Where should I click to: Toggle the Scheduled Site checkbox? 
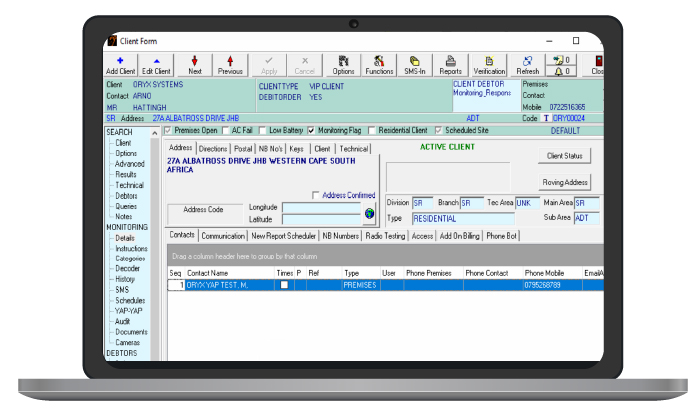[x=438, y=130]
